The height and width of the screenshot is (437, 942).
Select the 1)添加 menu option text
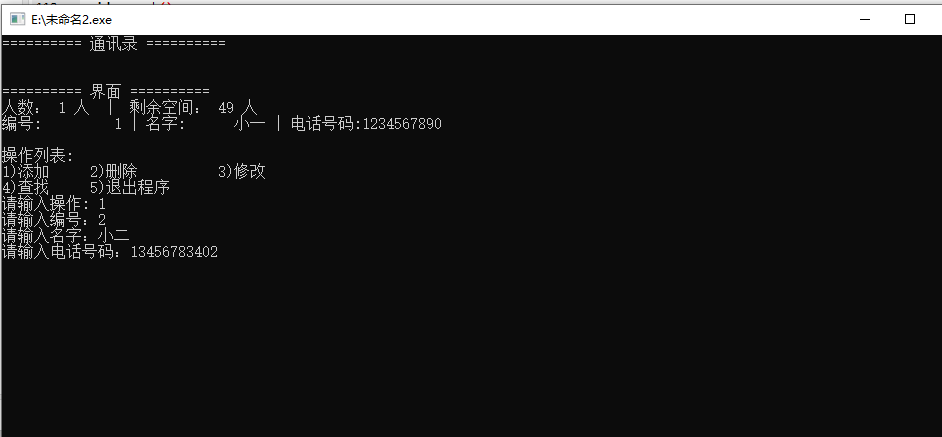pyautogui.click(x=26, y=172)
